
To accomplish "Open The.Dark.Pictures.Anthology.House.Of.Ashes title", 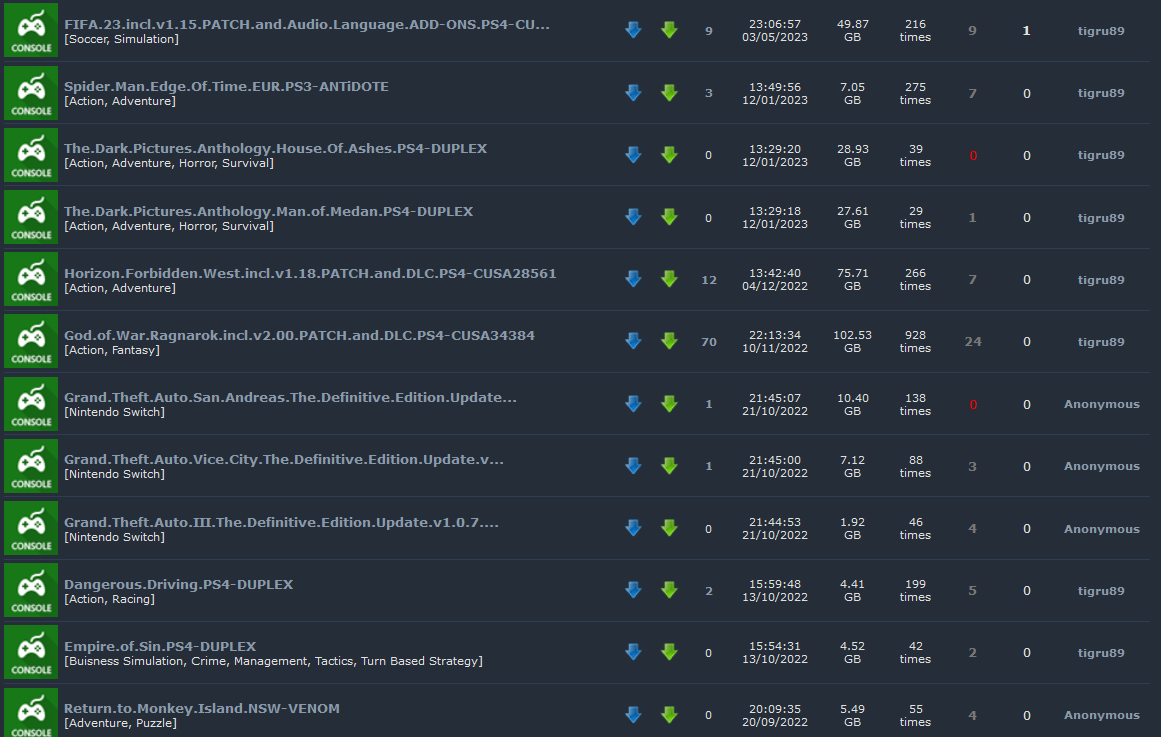I will point(275,149).
